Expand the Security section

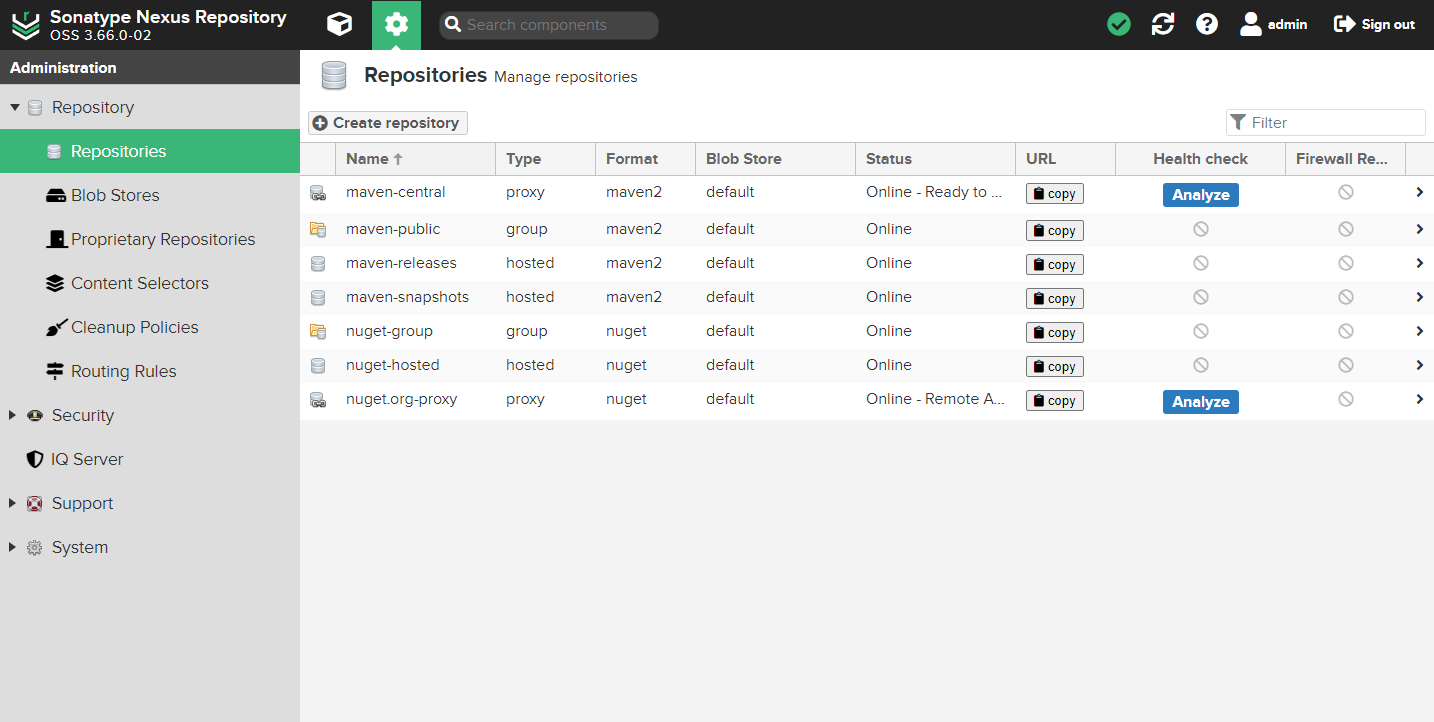13,416
